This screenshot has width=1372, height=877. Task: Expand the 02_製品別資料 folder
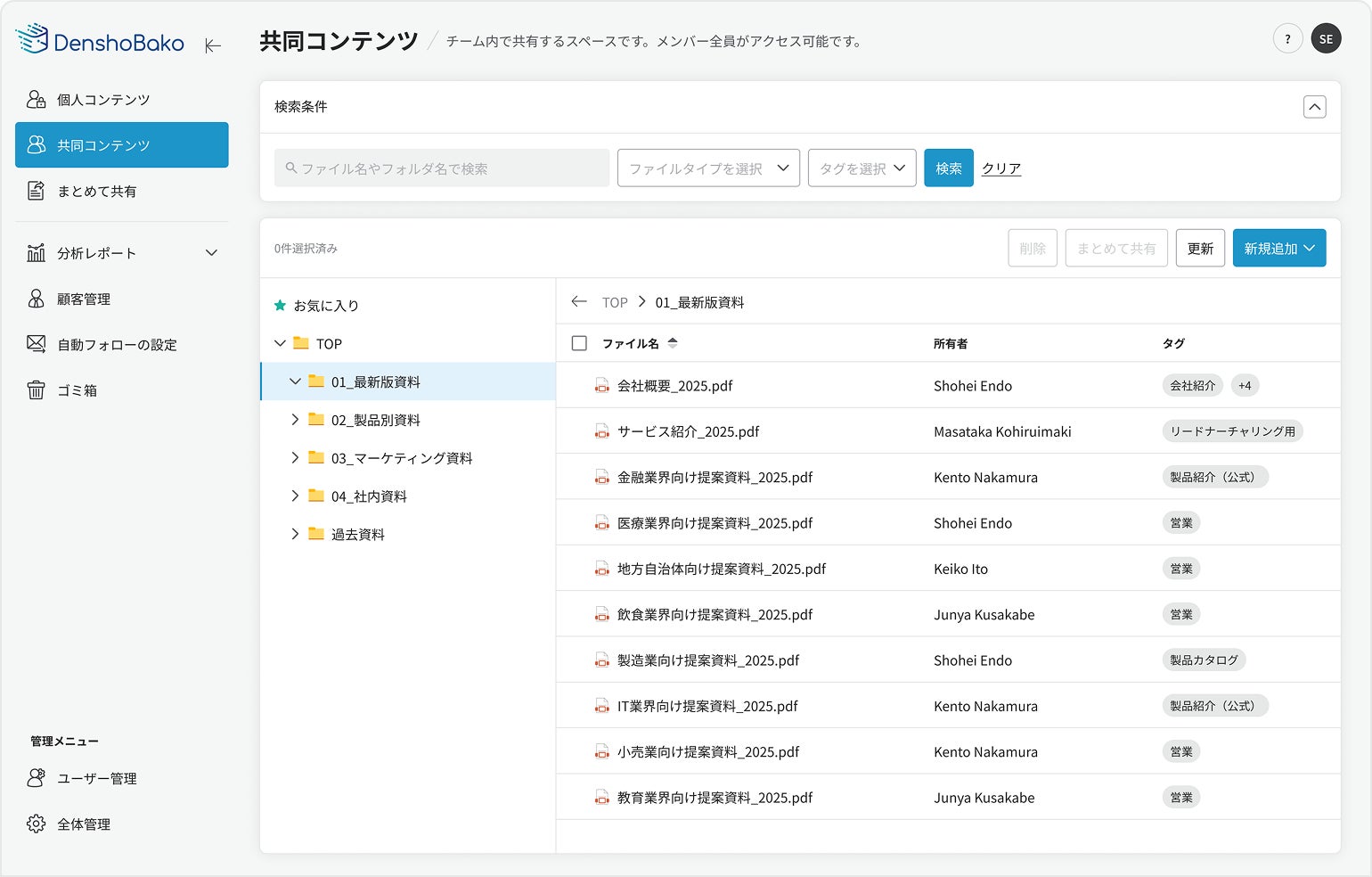click(295, 420)
